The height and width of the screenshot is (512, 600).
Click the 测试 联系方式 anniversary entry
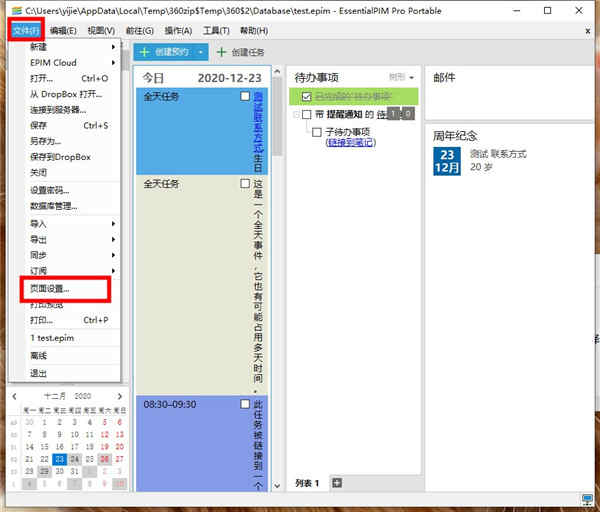coord(498,154)
